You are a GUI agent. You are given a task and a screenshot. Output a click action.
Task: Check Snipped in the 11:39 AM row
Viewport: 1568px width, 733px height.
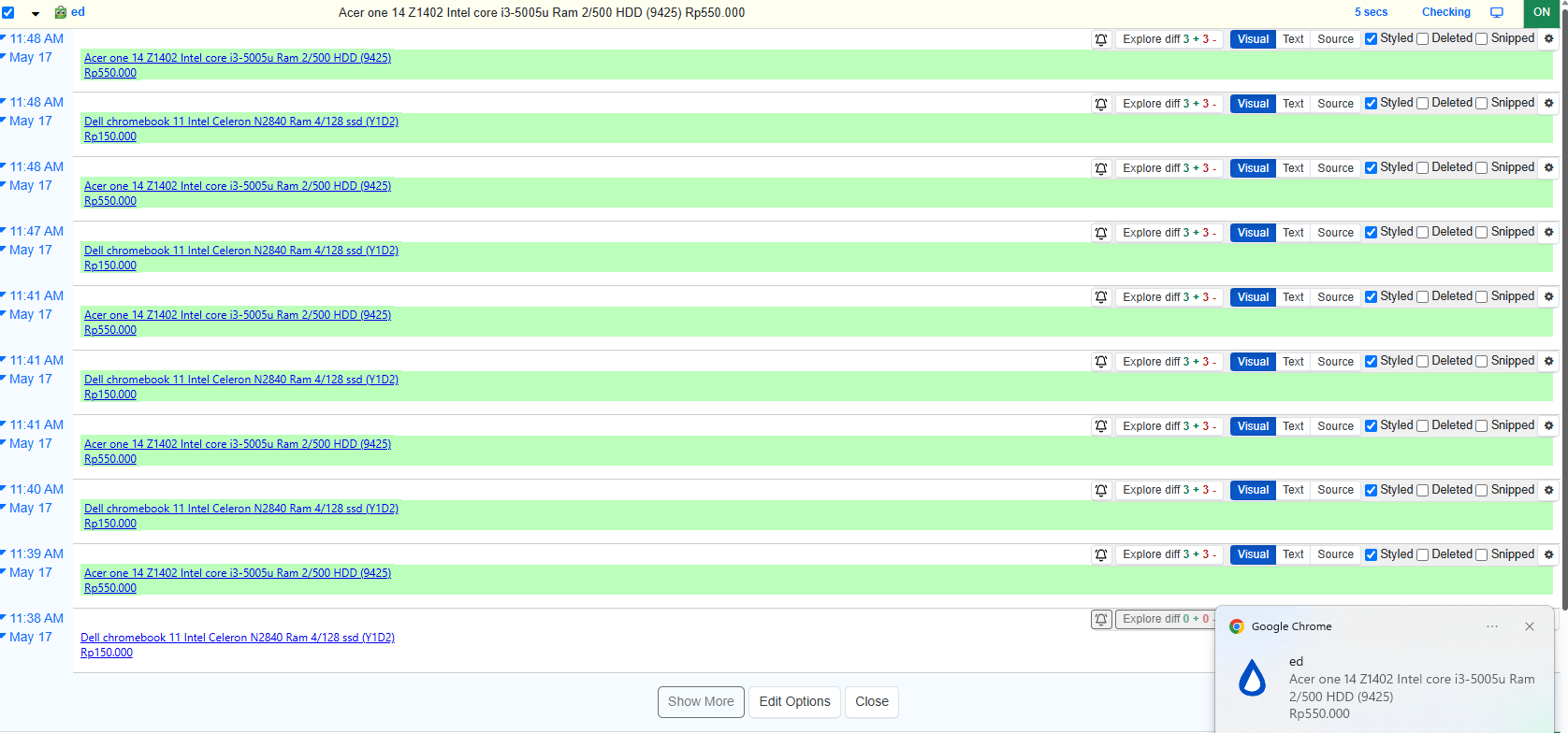(x=1481, y=555)
